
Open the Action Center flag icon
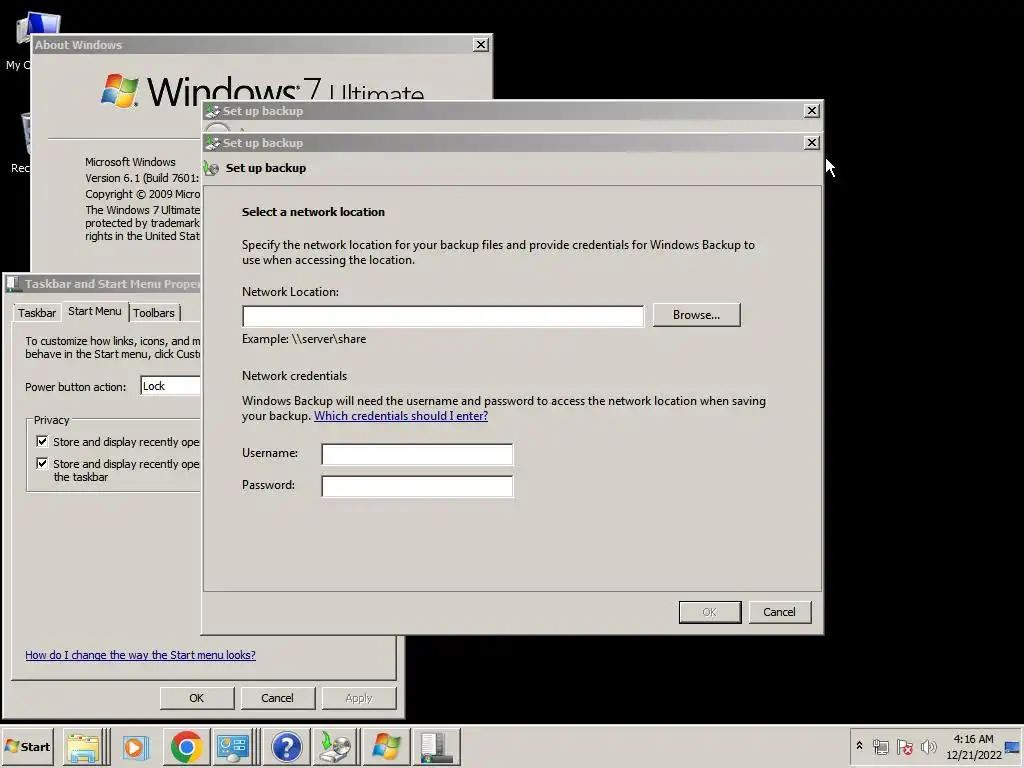(x=904, y=746)
